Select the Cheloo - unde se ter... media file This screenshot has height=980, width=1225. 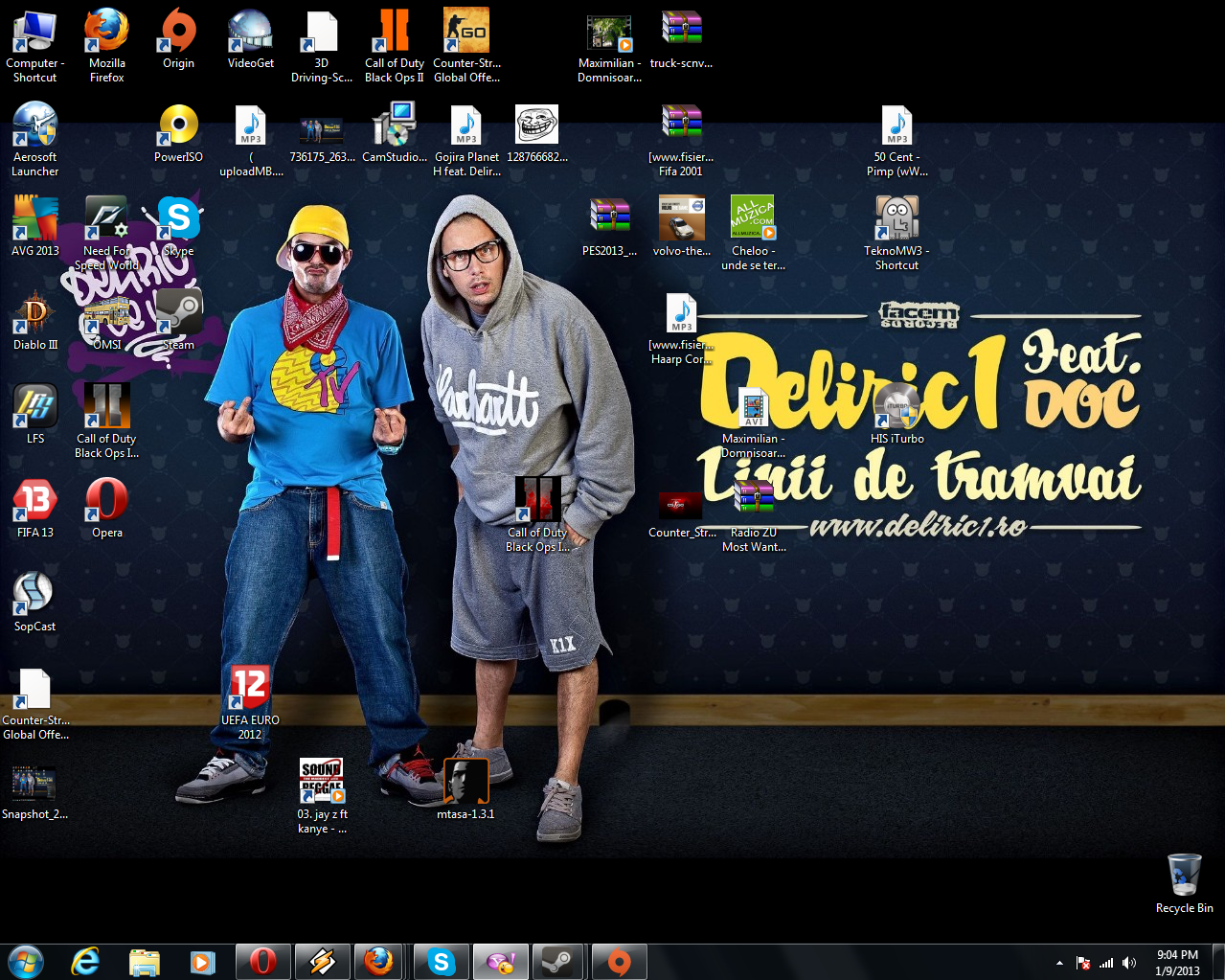753,233
